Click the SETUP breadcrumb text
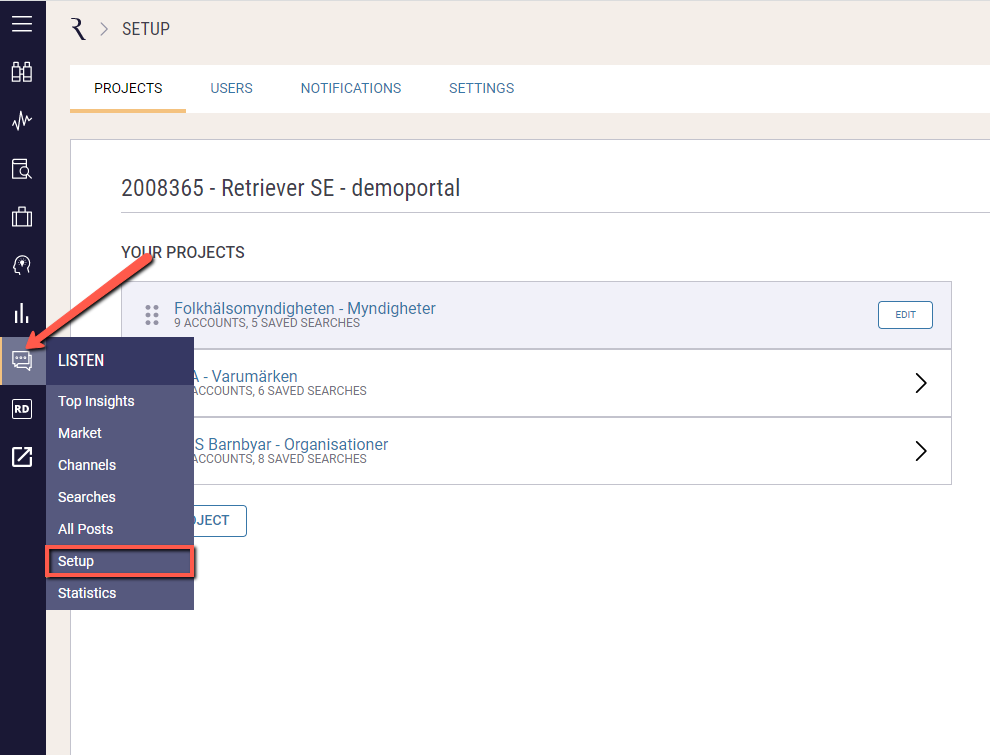 coord(146,29)
